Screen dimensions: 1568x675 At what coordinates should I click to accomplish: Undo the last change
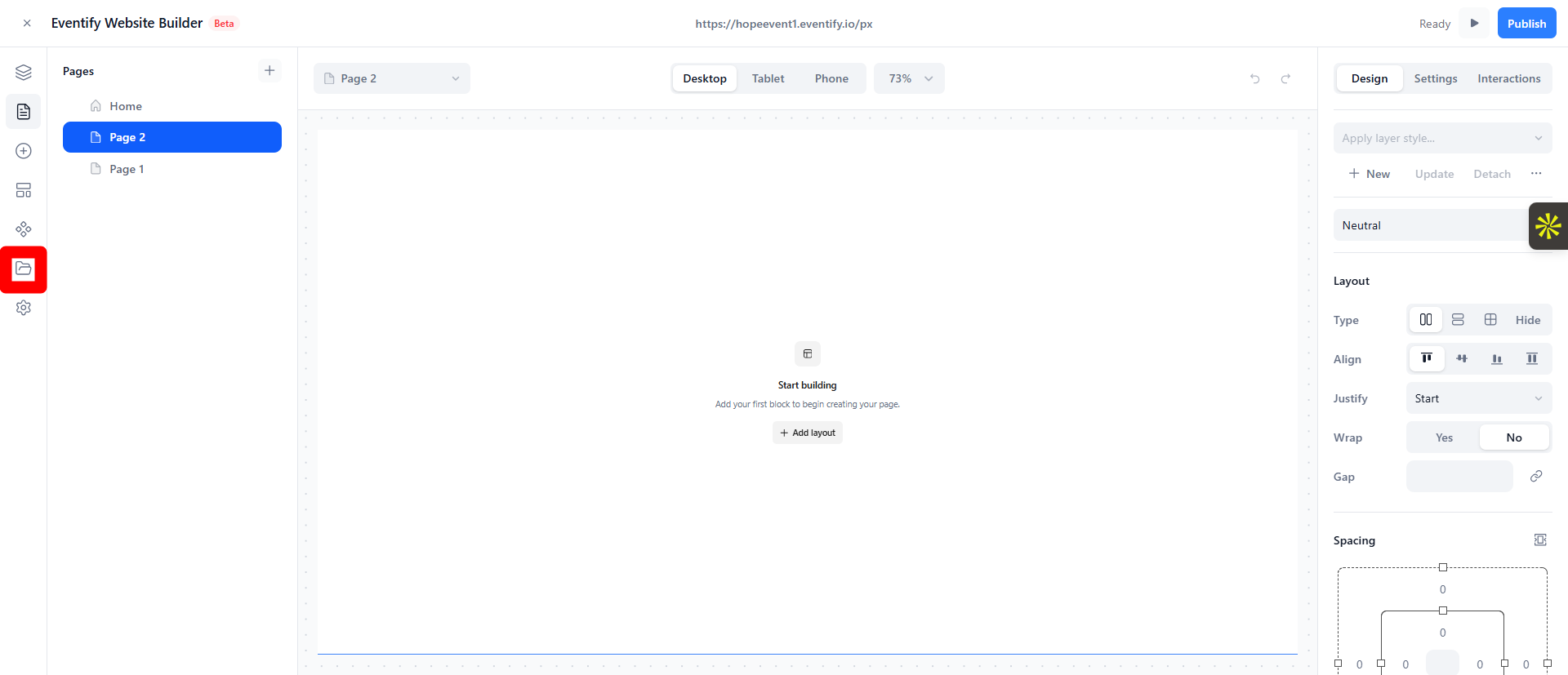tap(1255, 78)
